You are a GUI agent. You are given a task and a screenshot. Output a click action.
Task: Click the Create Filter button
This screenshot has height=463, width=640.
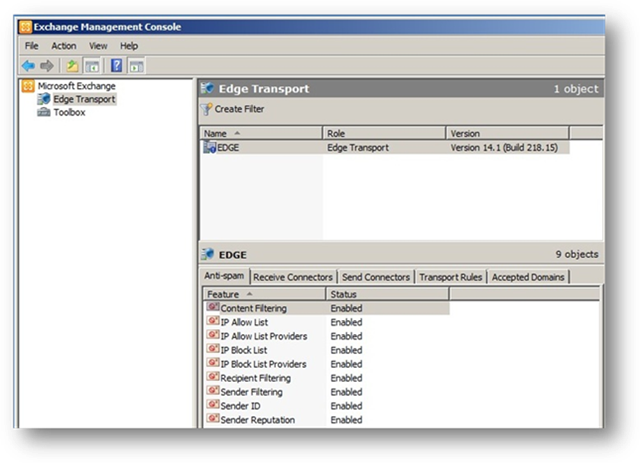coord(239,108)
